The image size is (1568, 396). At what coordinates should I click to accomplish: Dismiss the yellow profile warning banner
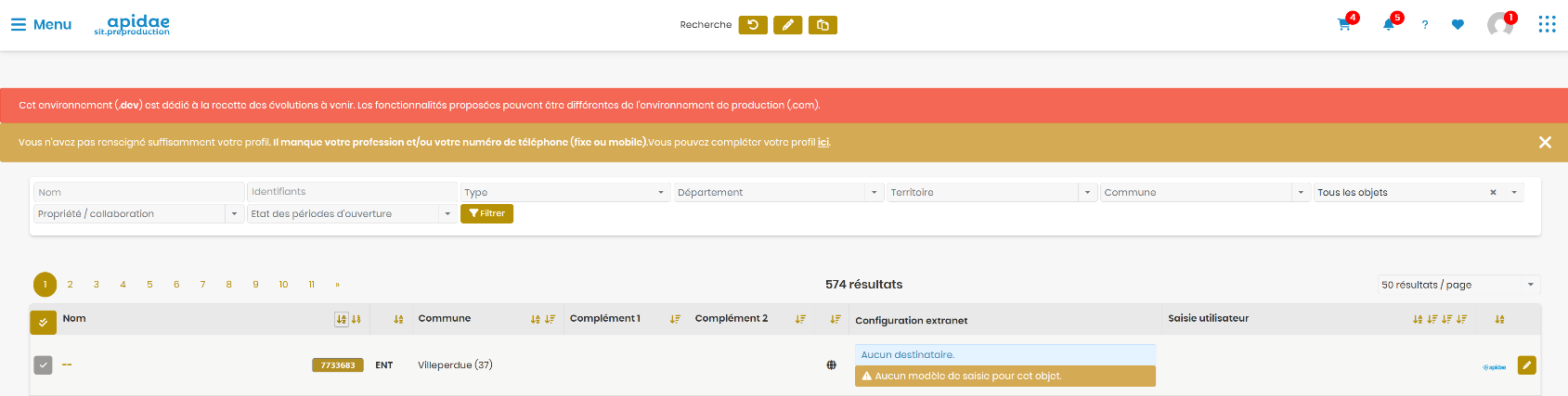click(x=1545, y=142)
